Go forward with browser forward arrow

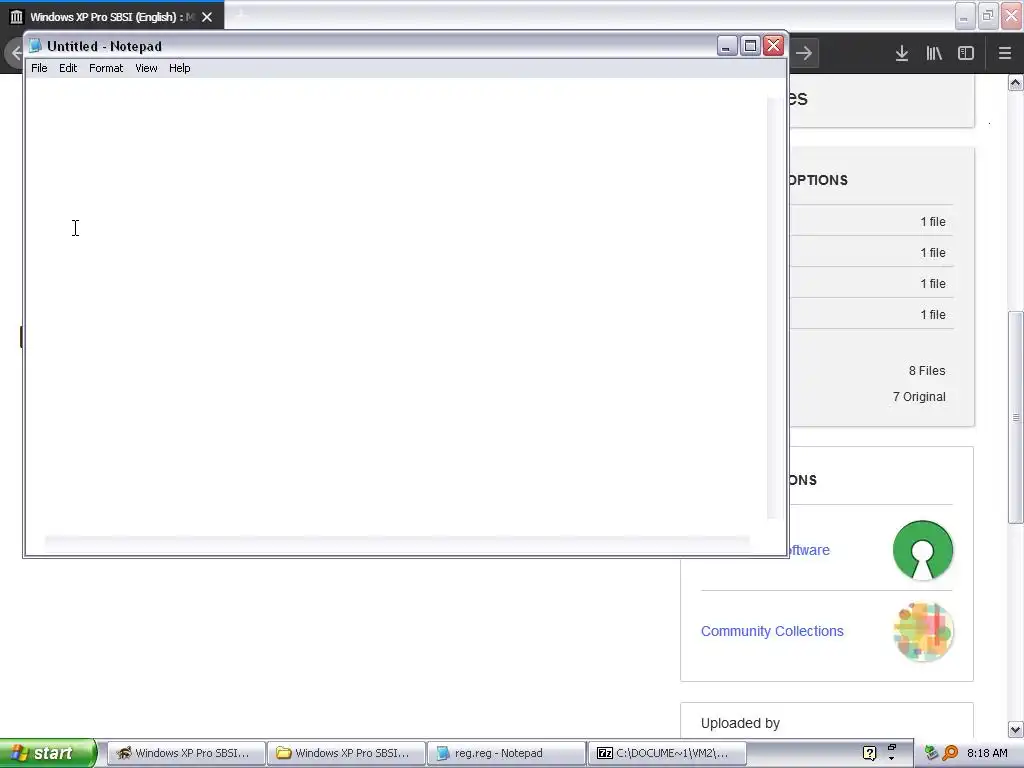804,53
